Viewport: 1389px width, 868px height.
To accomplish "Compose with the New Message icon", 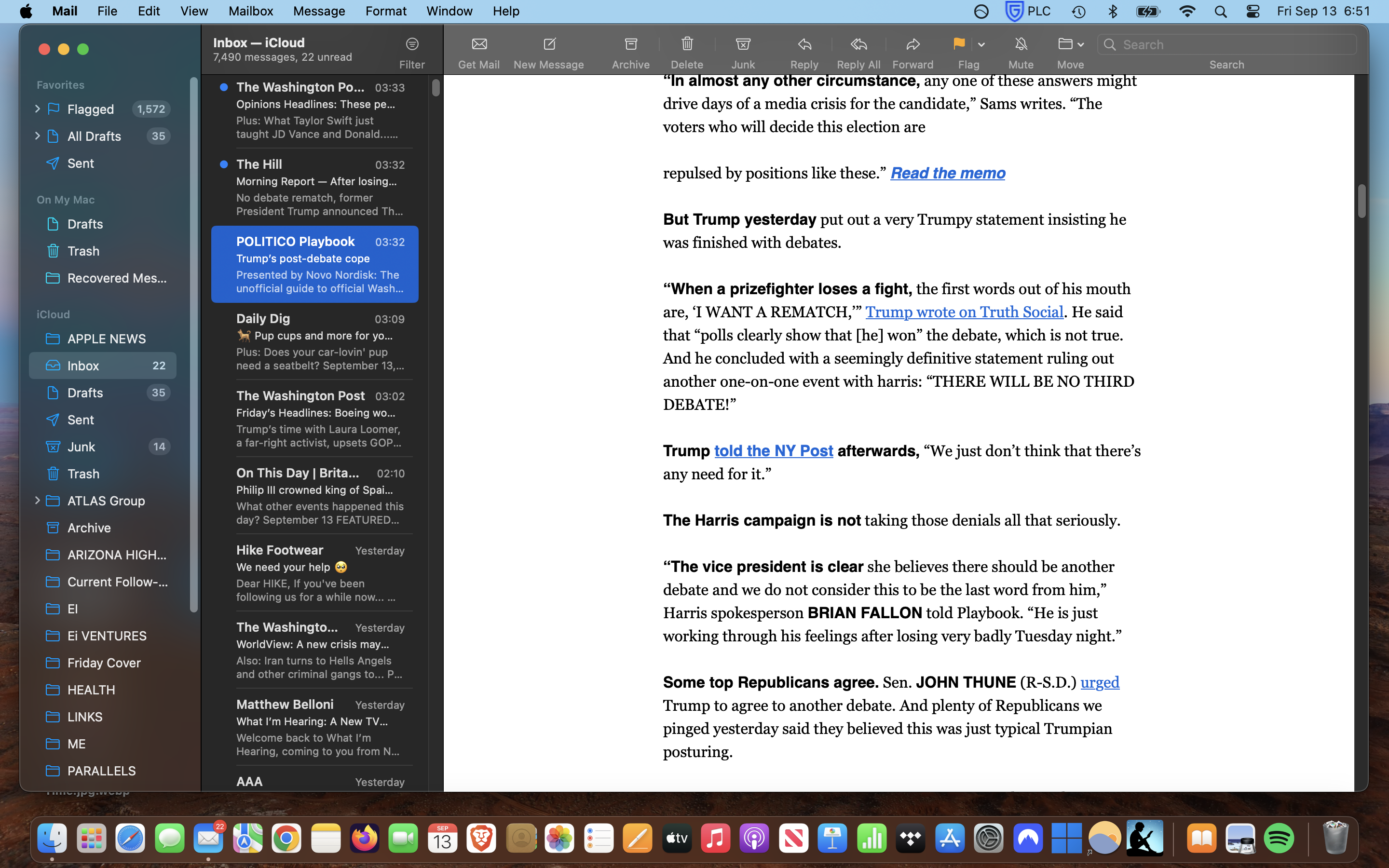I will tap(549, 44).
